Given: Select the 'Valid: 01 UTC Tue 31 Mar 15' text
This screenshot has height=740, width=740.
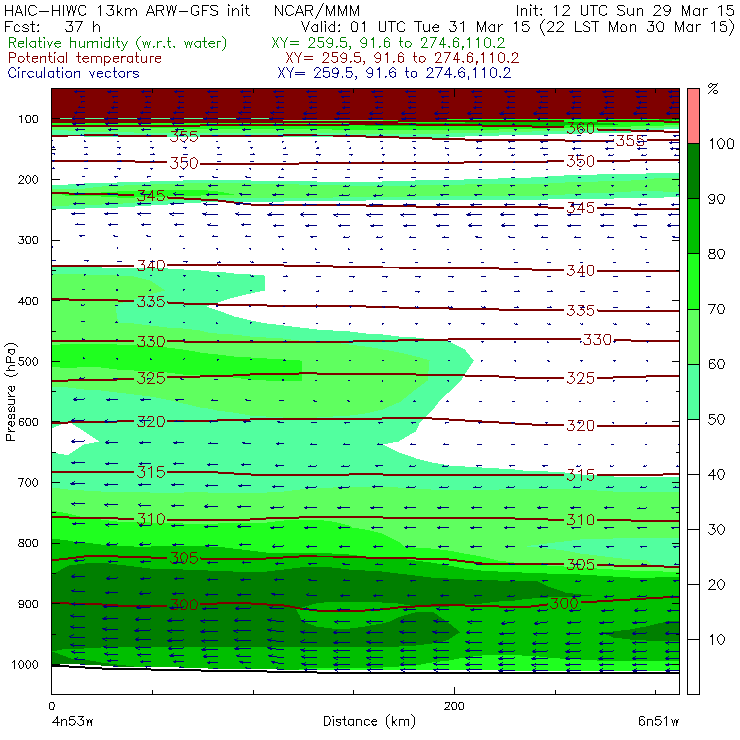Looking at the screenshot, I should 416,27.
